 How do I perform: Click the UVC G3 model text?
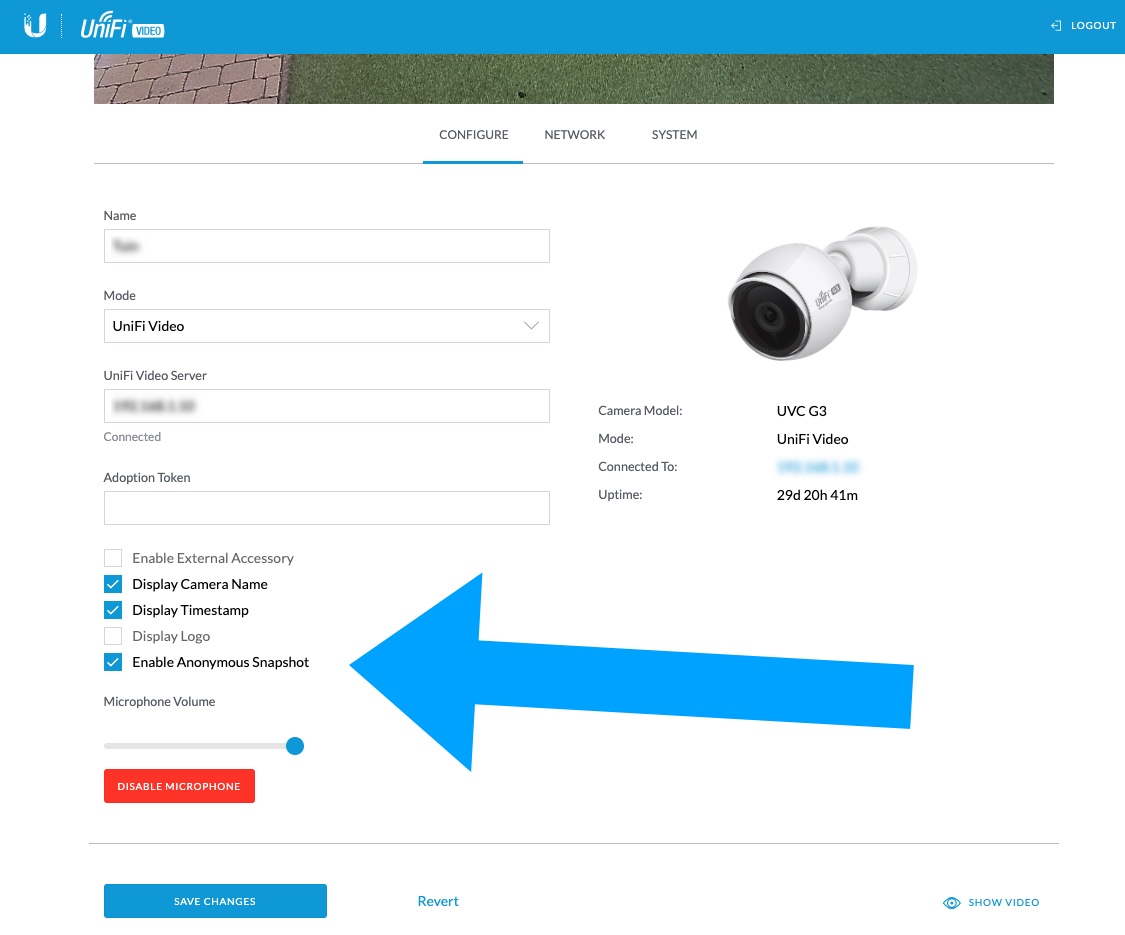(x=801, y=411)
